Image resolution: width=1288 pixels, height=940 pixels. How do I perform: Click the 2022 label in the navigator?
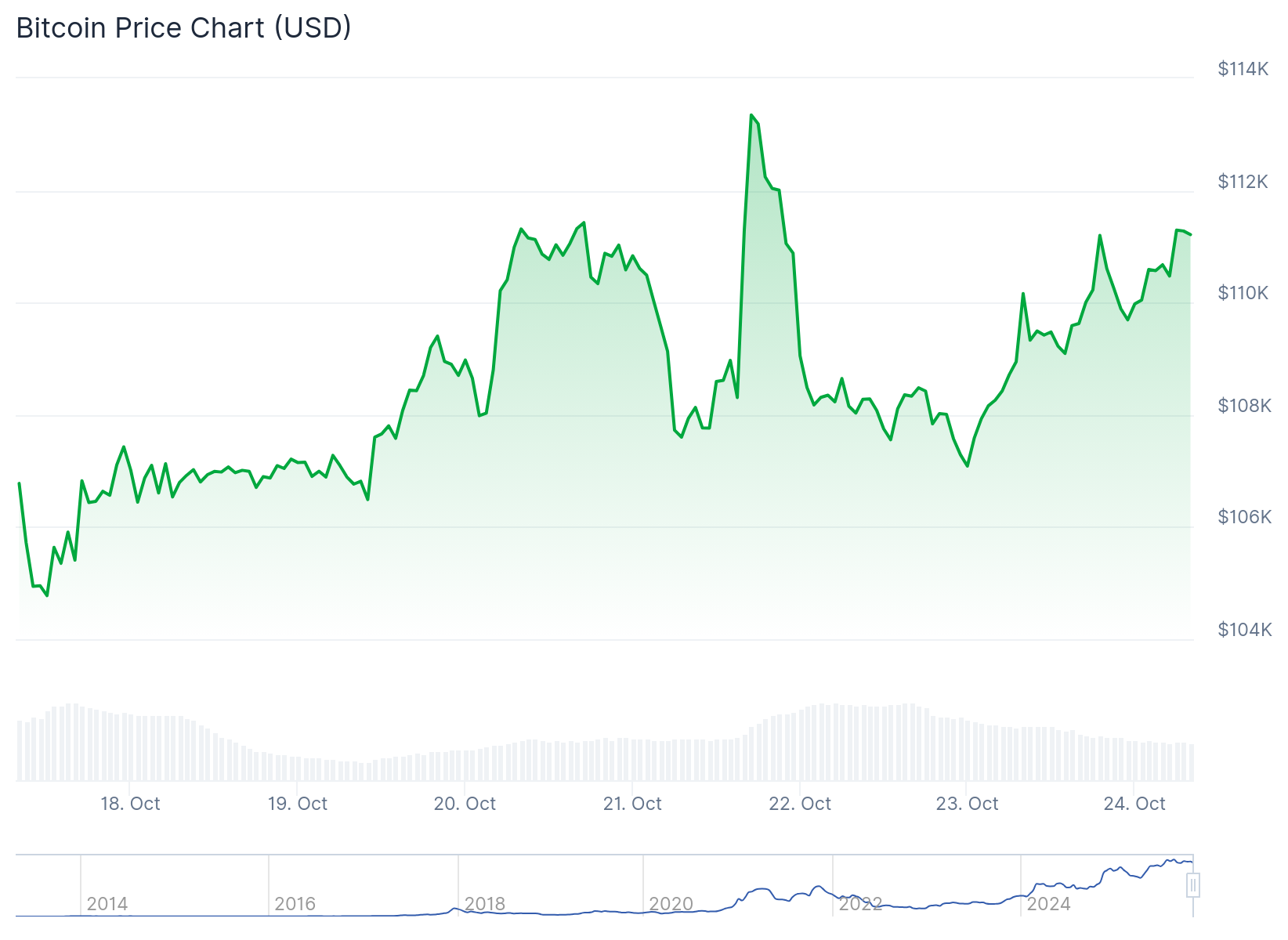pos(860,904)
